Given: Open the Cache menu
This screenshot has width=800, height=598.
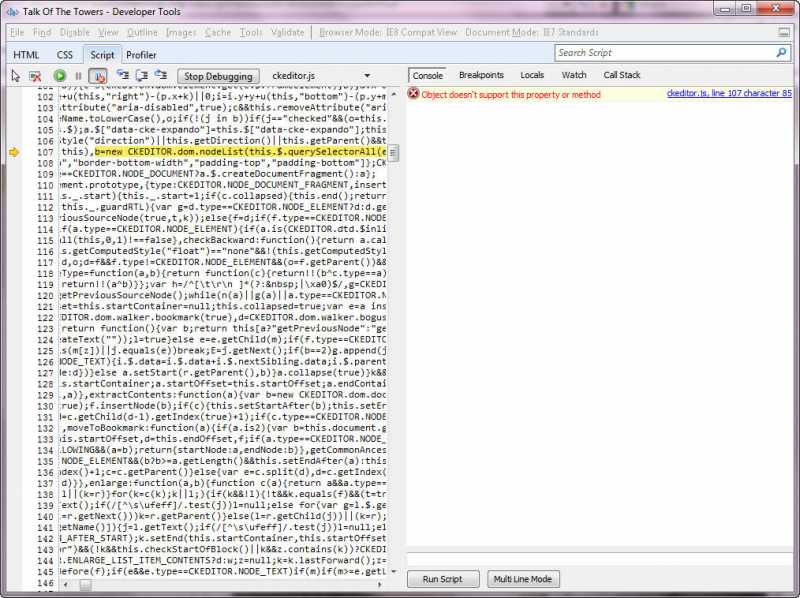Looking at the screenshot, I should click(217, 32).
